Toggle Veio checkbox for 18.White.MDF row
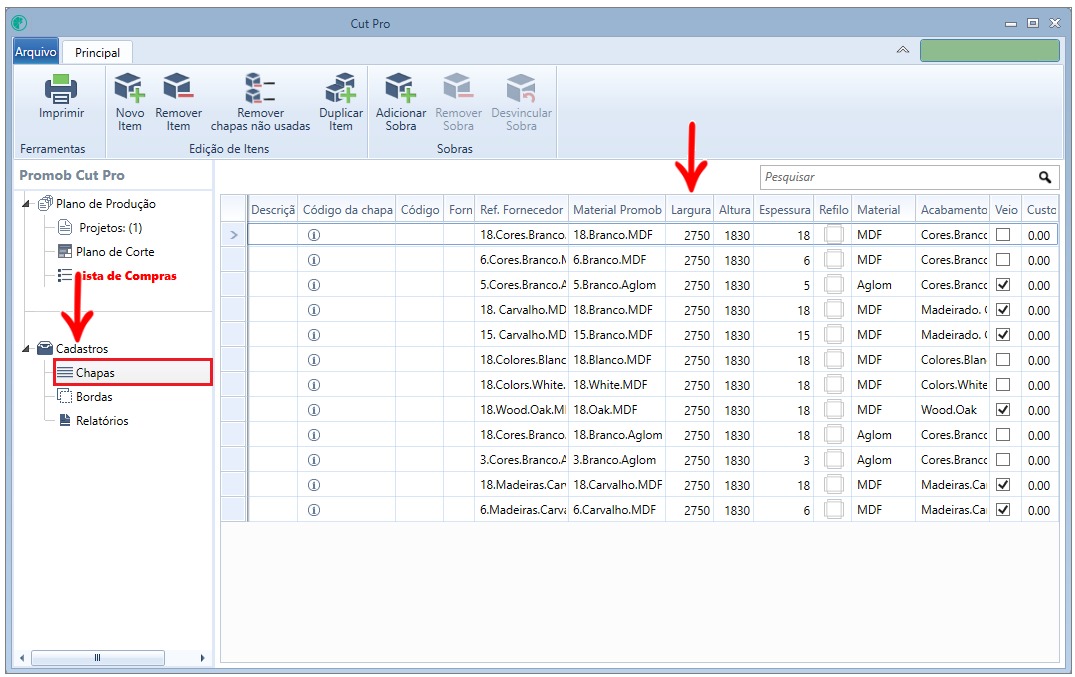 (1003, 385)
